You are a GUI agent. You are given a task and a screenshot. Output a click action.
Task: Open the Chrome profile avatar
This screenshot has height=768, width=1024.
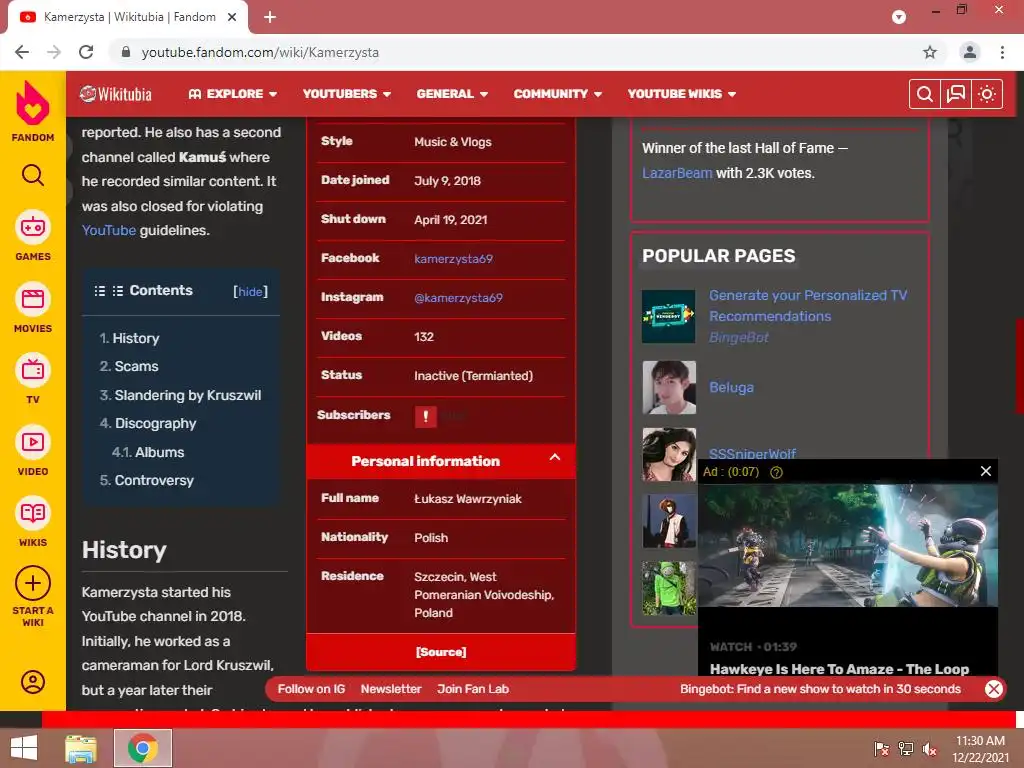[970, 52]
